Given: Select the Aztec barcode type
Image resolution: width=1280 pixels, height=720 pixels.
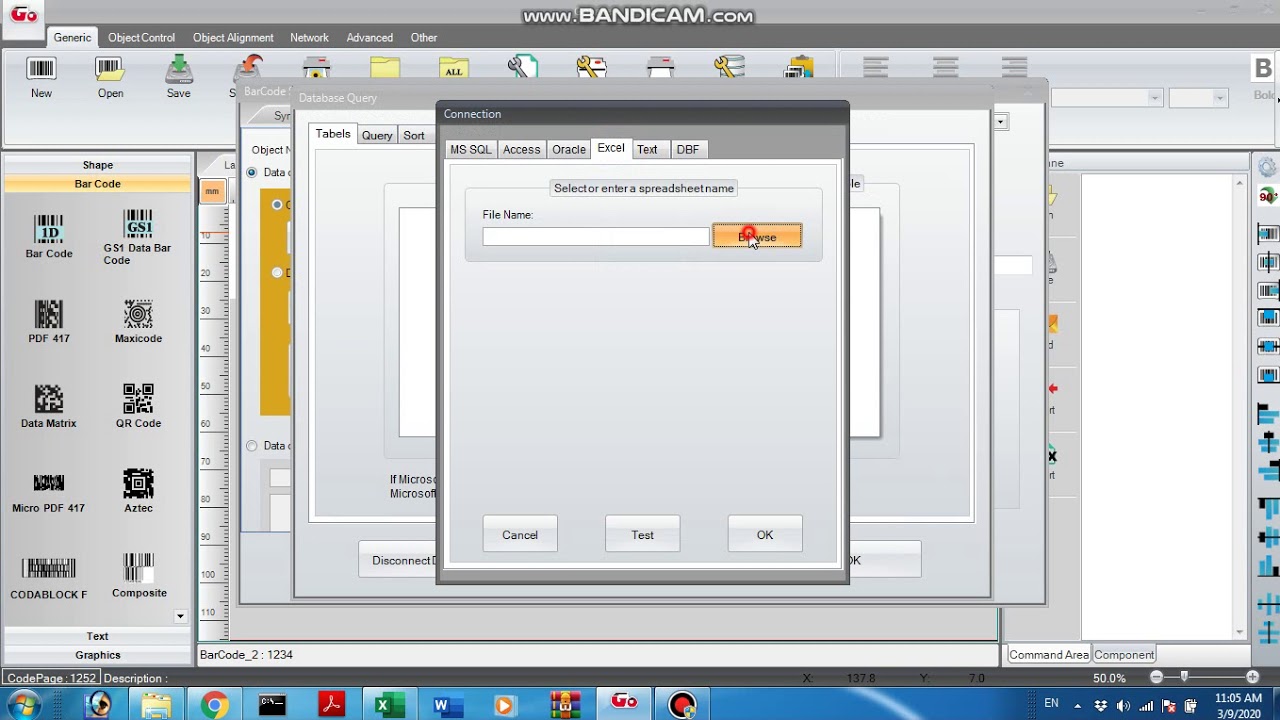Looking at the screenshot, I should click(x=138, y=491).
